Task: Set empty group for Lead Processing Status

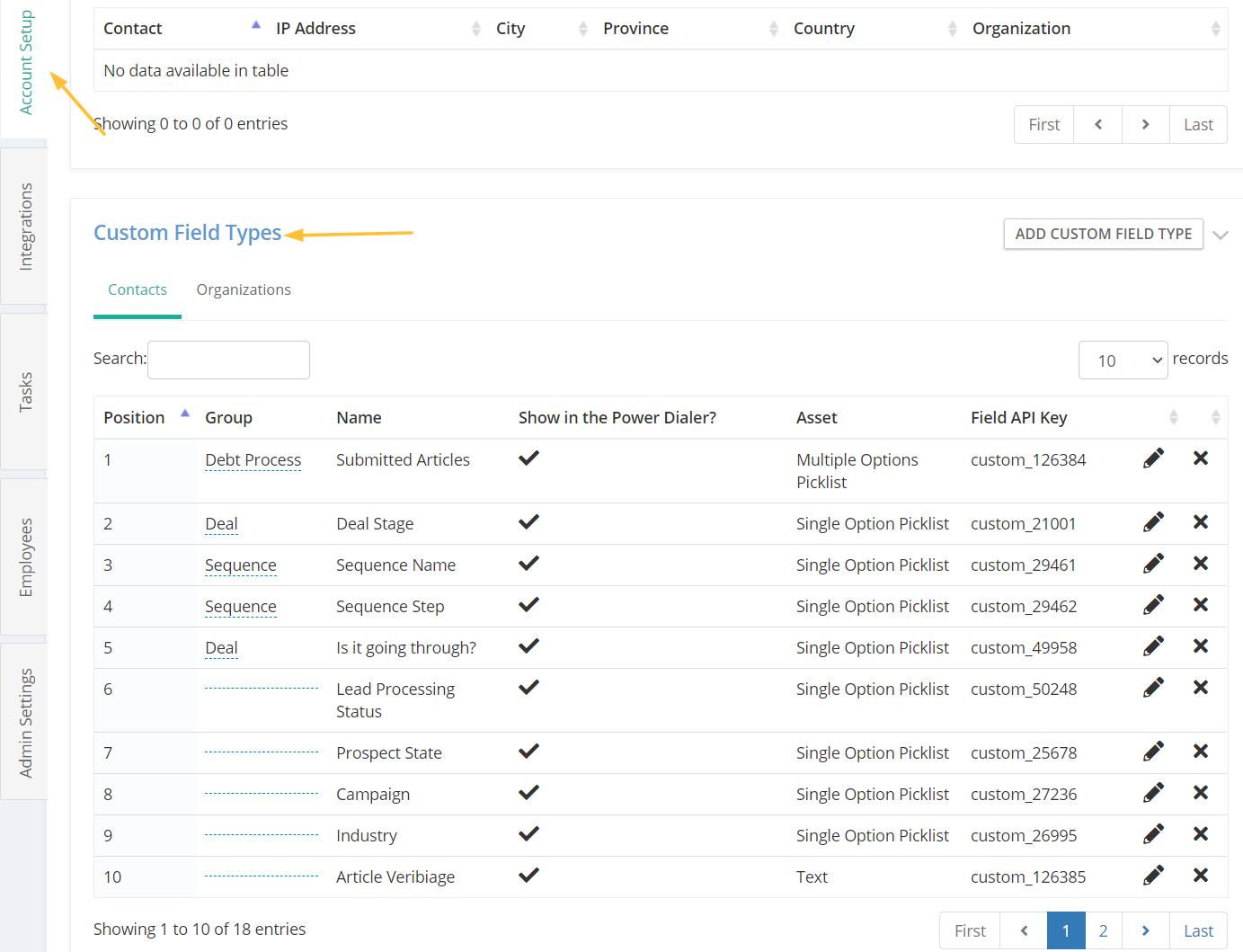Action: (262, 689)
